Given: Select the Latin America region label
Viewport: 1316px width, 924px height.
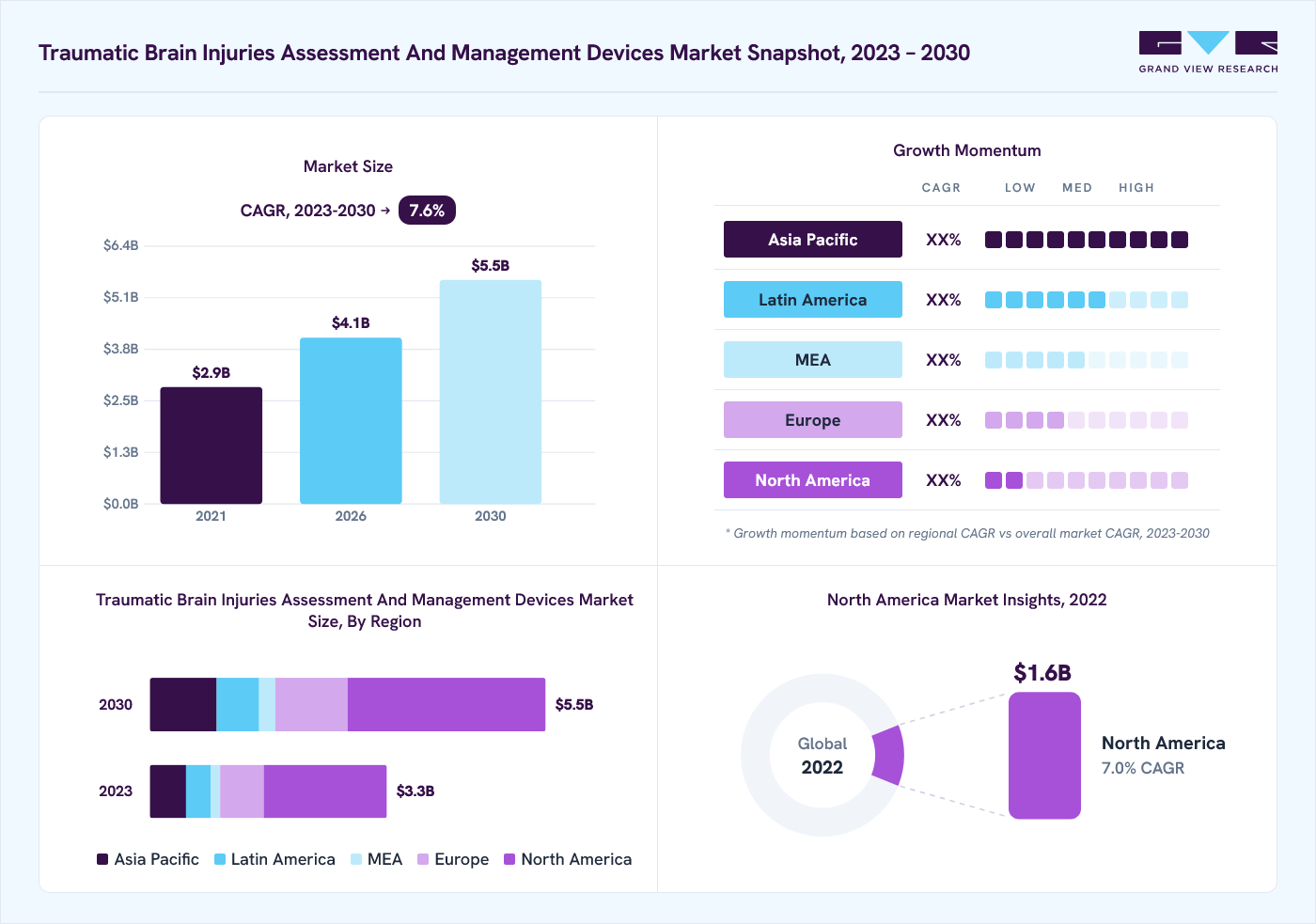Looking at the screenshot, I should tap(813, 300).
